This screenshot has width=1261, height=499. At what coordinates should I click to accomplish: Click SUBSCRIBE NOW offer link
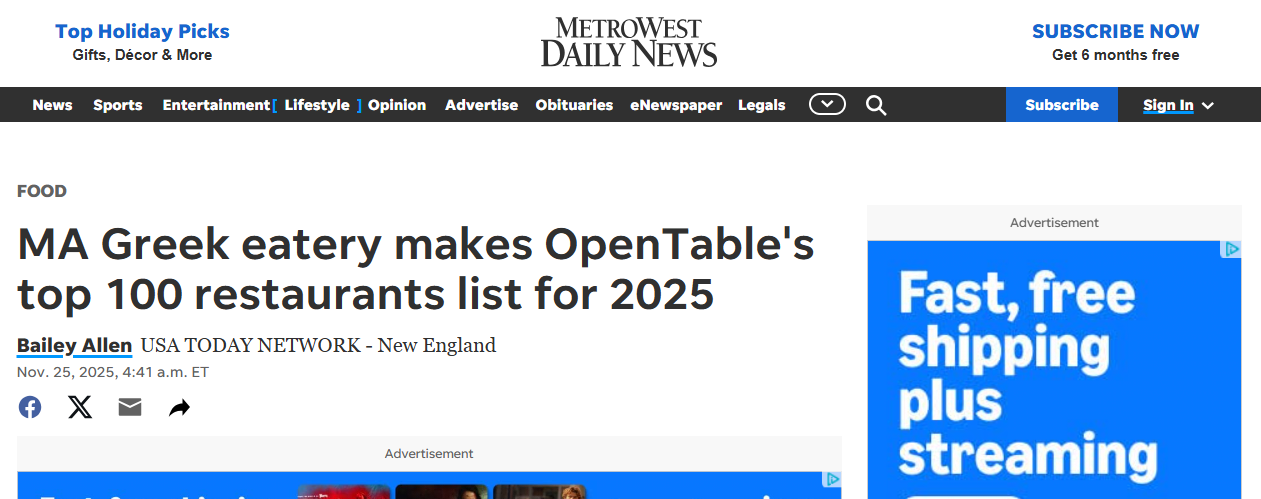[x=1115, y=32]
